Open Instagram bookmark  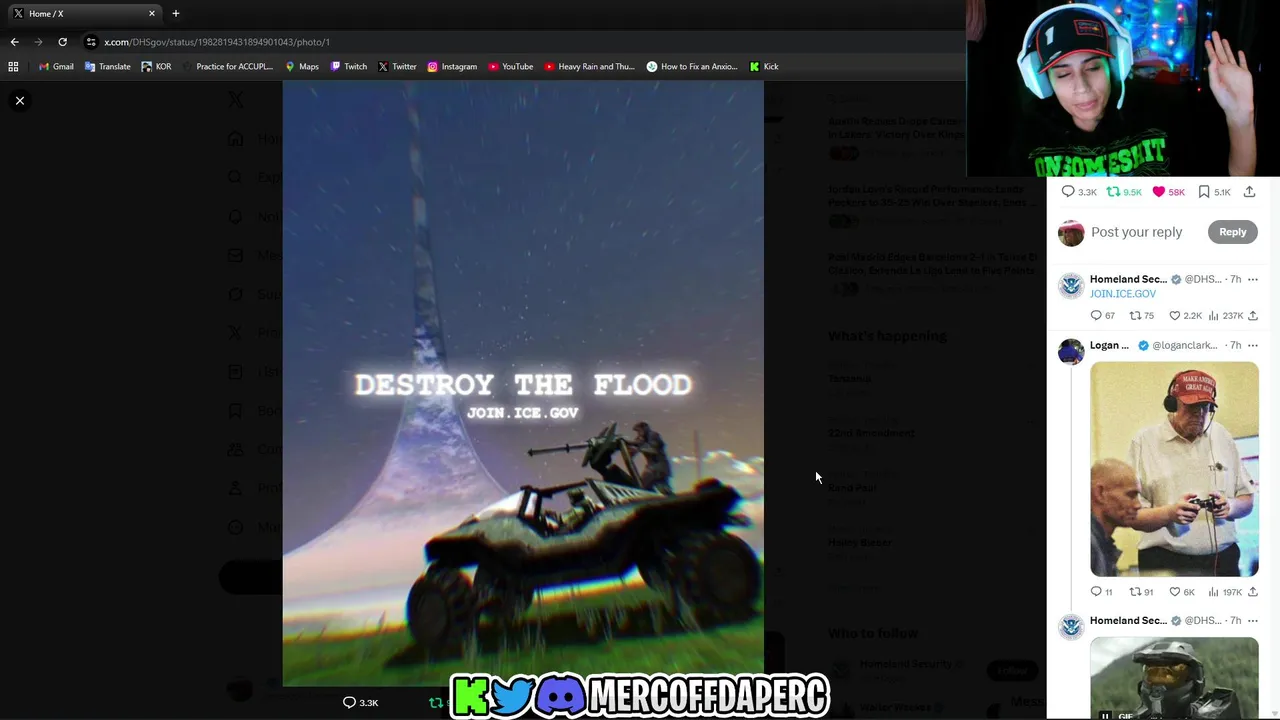(x=452, y=66)
